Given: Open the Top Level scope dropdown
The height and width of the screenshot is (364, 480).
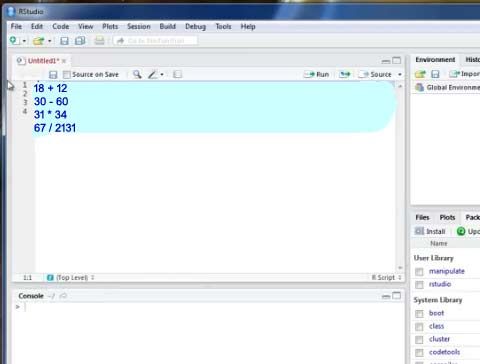Looking at the screenshot, I should (x=71, y=277).
